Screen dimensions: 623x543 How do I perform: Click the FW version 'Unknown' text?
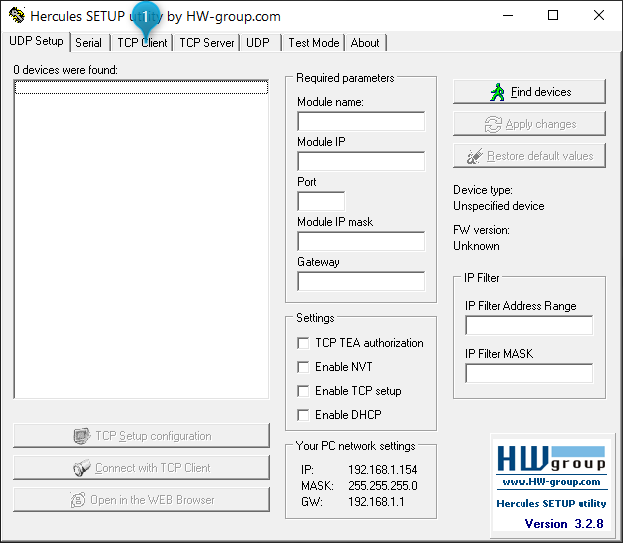(476, 246)
